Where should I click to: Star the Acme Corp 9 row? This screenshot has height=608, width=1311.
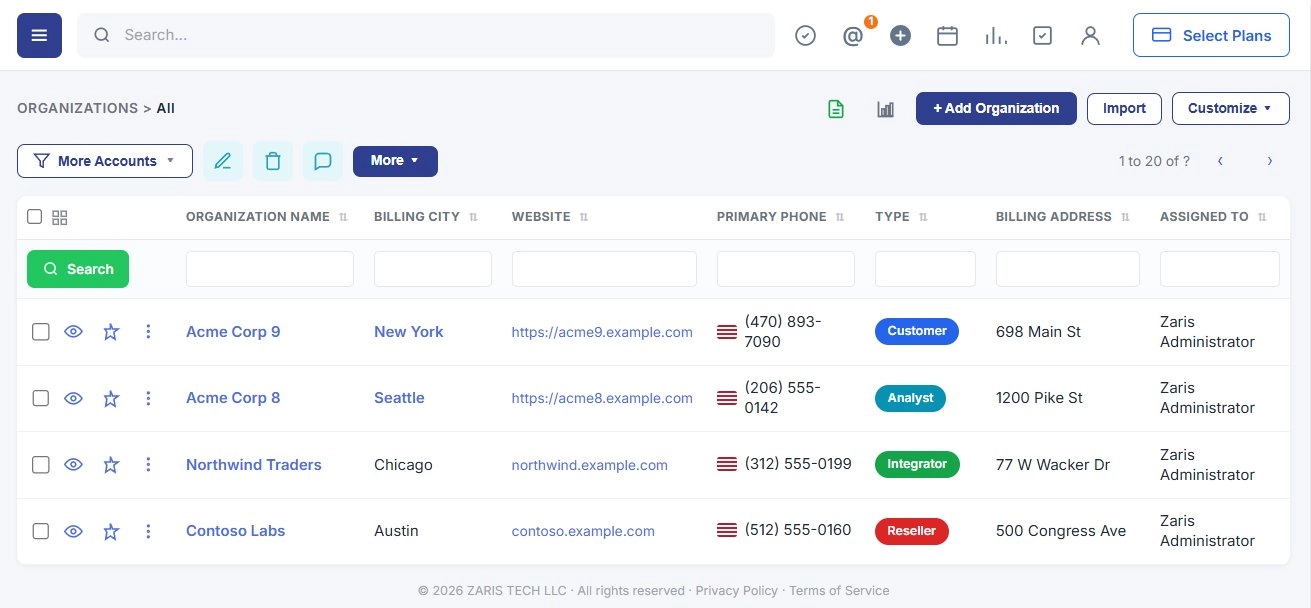pyautogui.click(x=111, y=332)
